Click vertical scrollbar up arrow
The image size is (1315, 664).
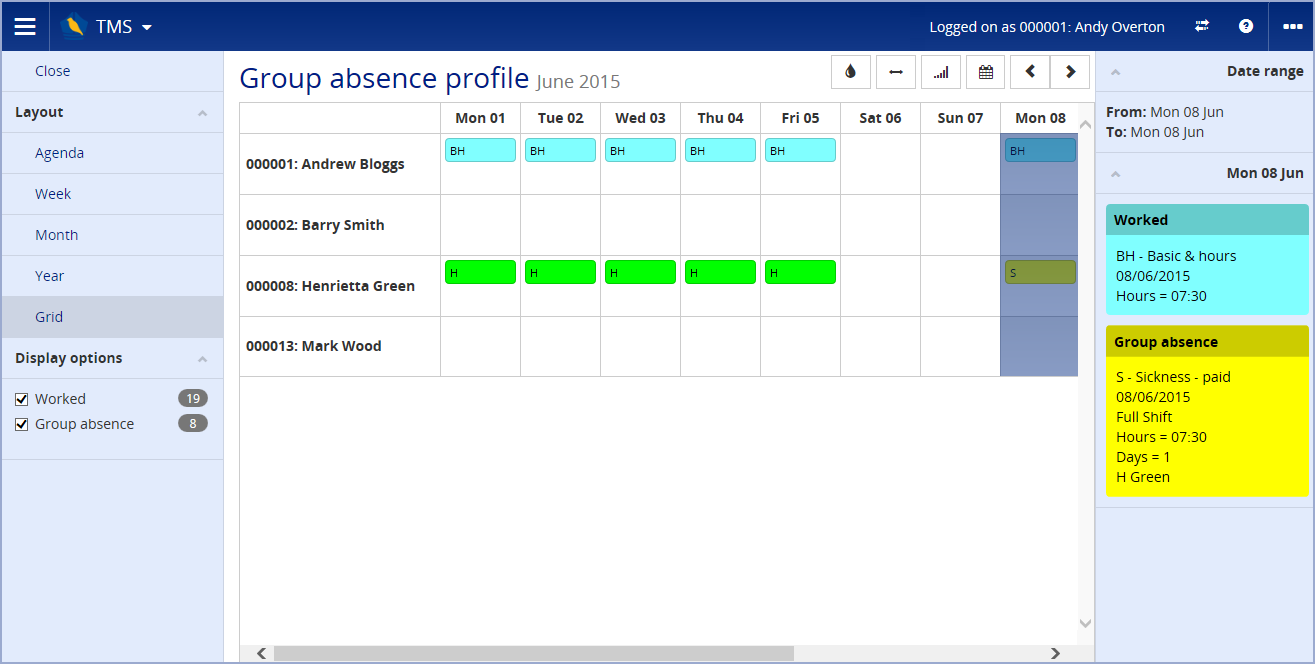[x=1086, y=125]
